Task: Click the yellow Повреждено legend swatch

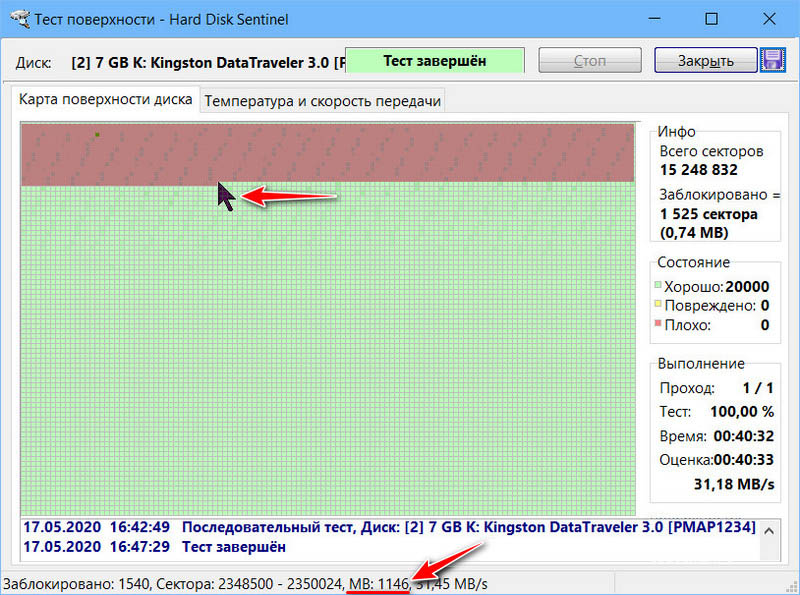Action: 658,304
